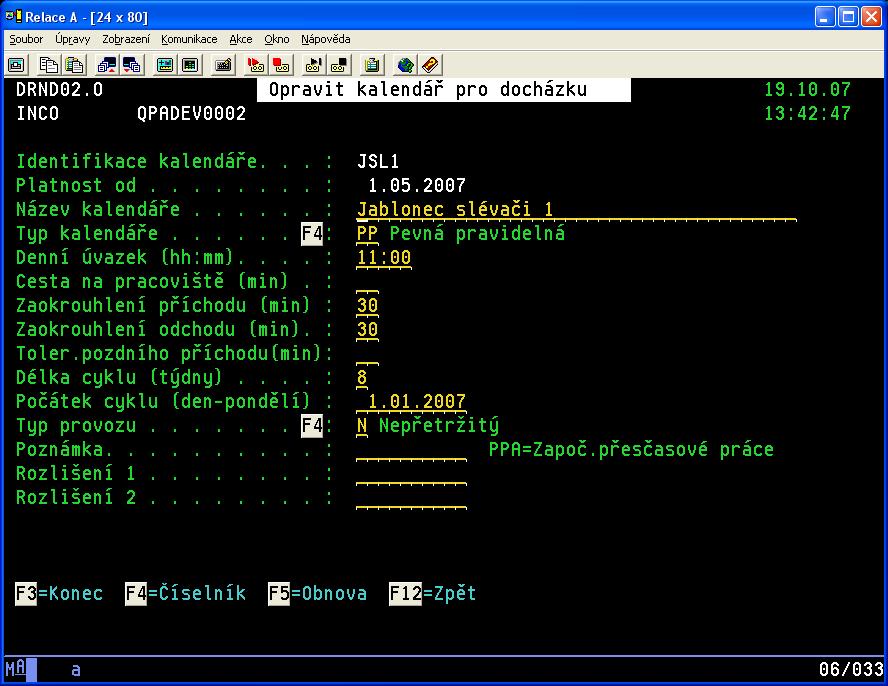Screen dimensions: 888x686
Task: Open the F4 list beside Typ kalendáře
Action: (x=312, y=234)
